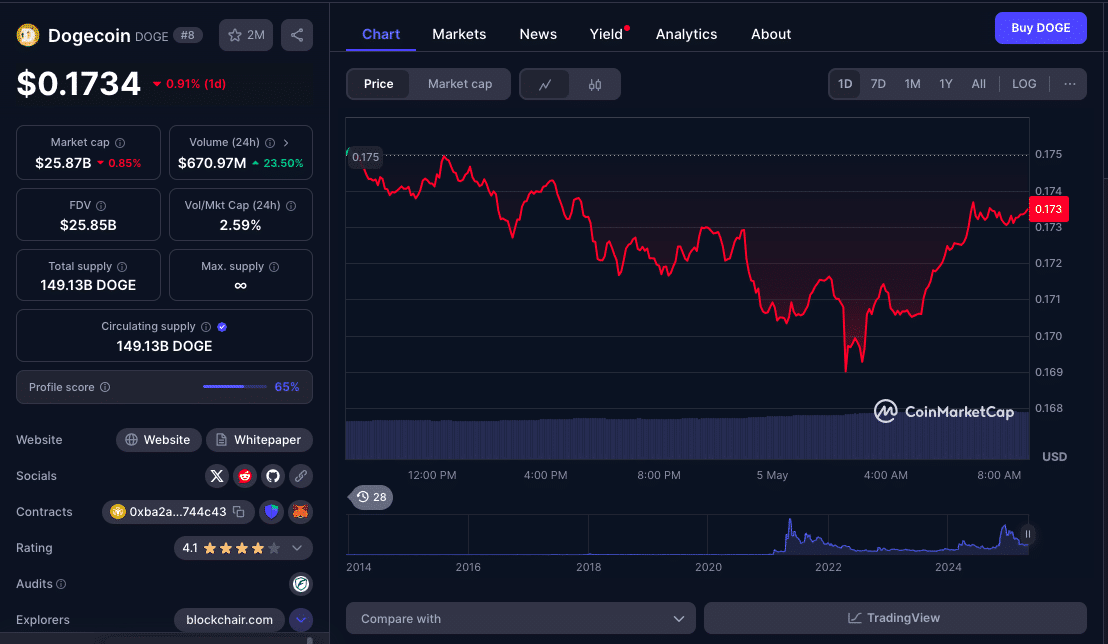This screenshot has width=1108, height=644.
Task: Click the MetaMask fox icon in Contracts
Action: coord(300,512)
